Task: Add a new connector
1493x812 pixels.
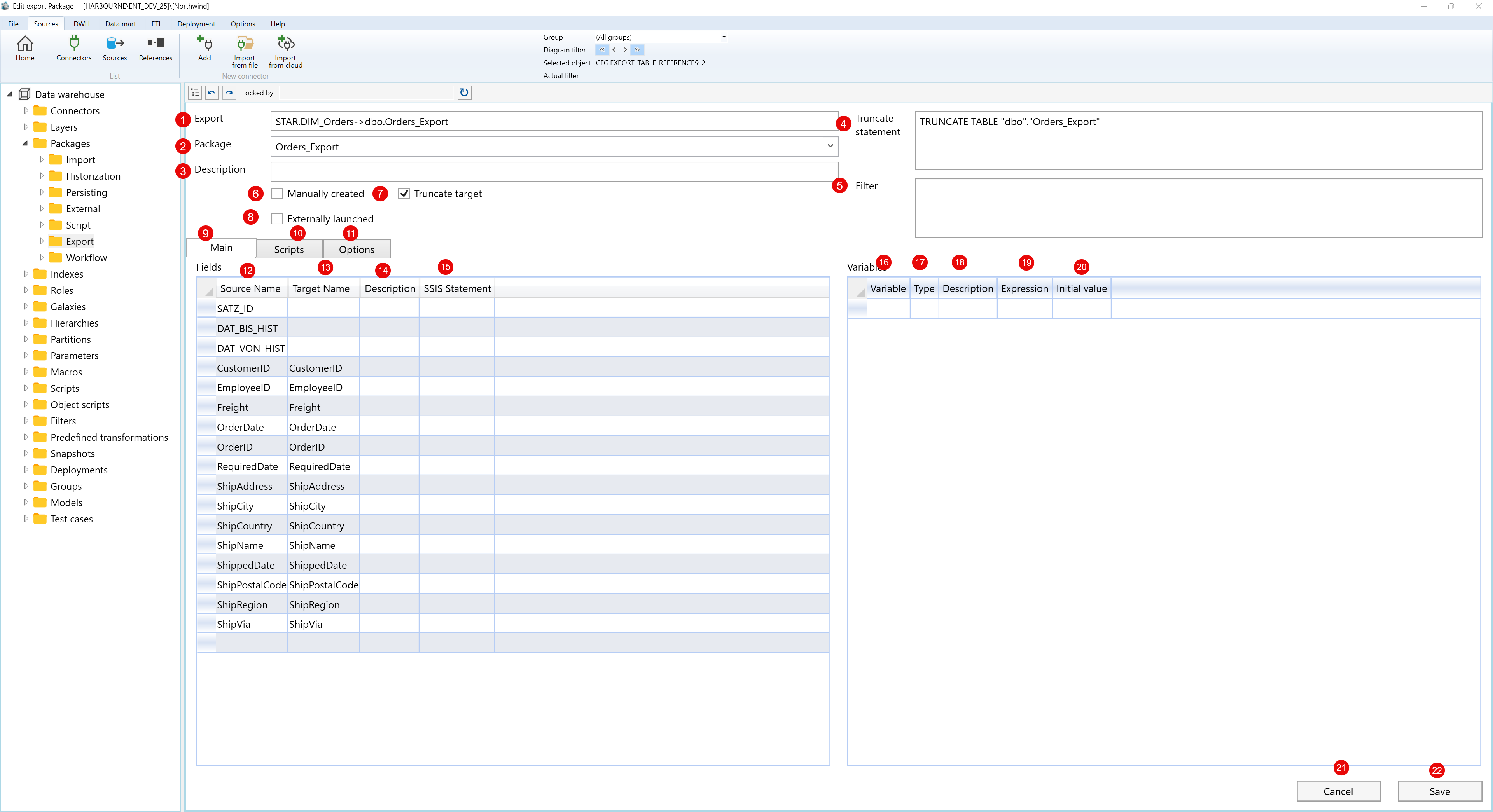Action: (x=205, y=48)
